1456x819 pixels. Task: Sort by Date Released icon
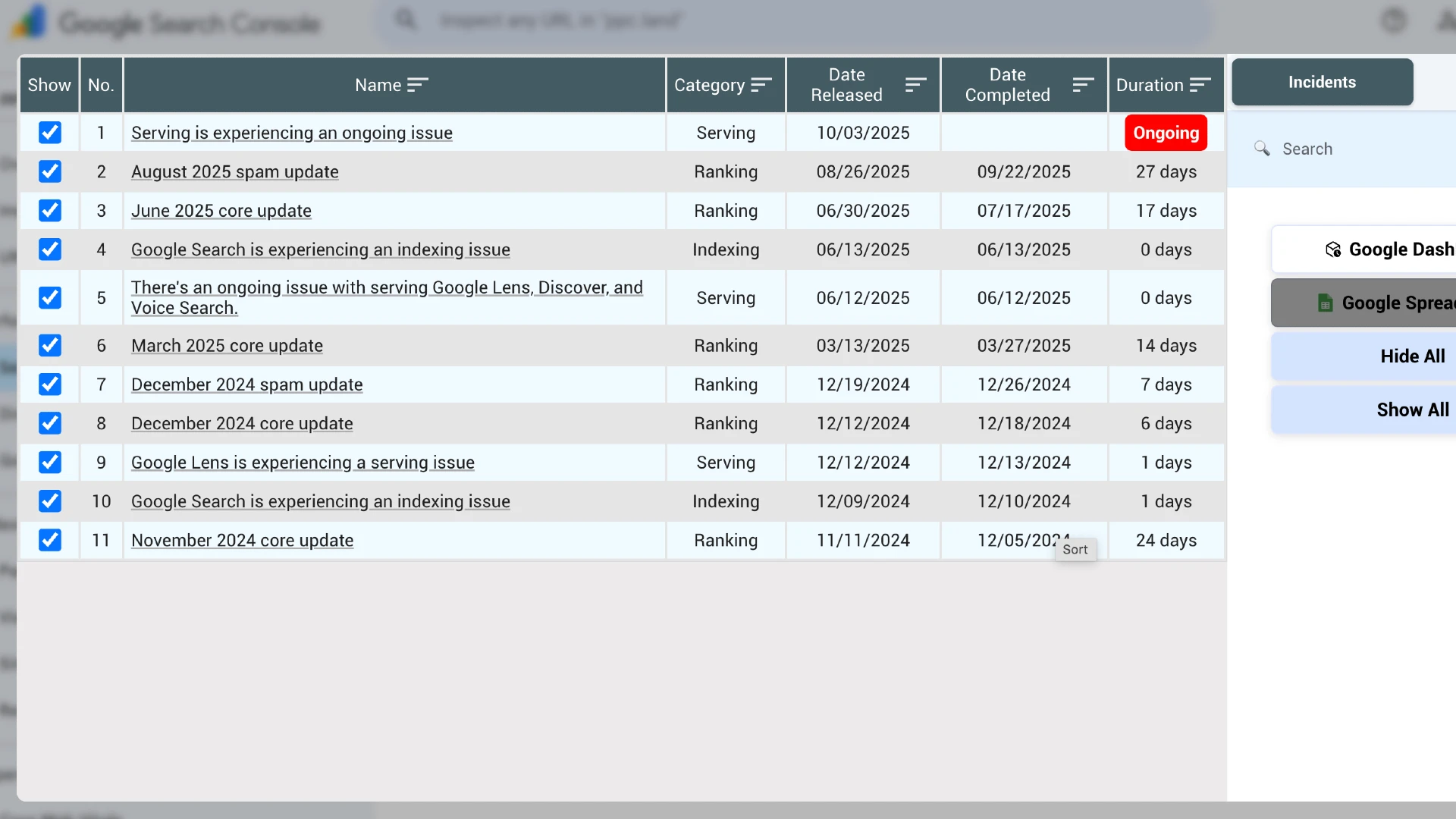(915, 85)
